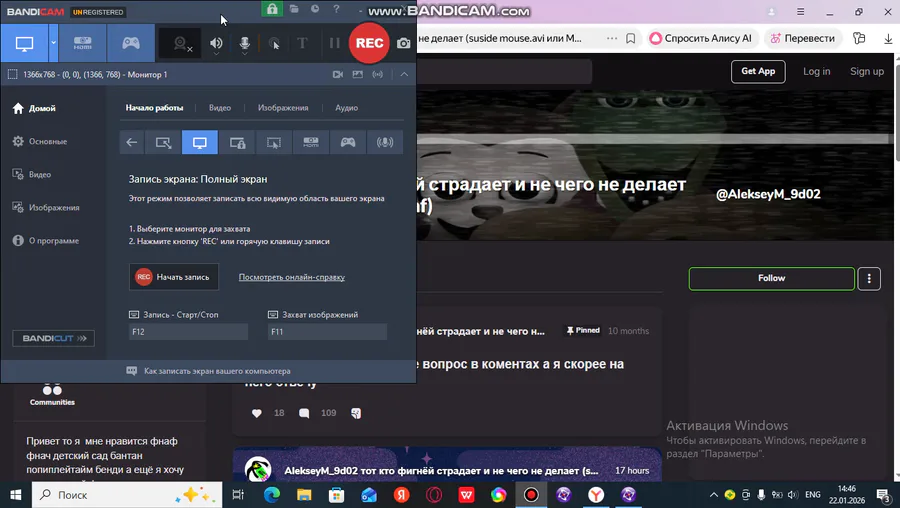Screen dimensions: 900x508
Task: Select fullscreen mode icon in mode row
Action: (x=200, y=142)
